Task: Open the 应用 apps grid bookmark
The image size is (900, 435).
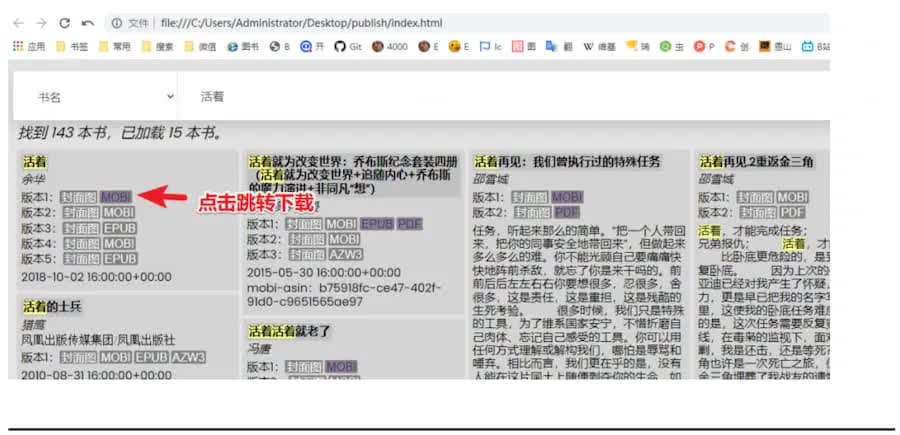Action: (x=29, y=46)
